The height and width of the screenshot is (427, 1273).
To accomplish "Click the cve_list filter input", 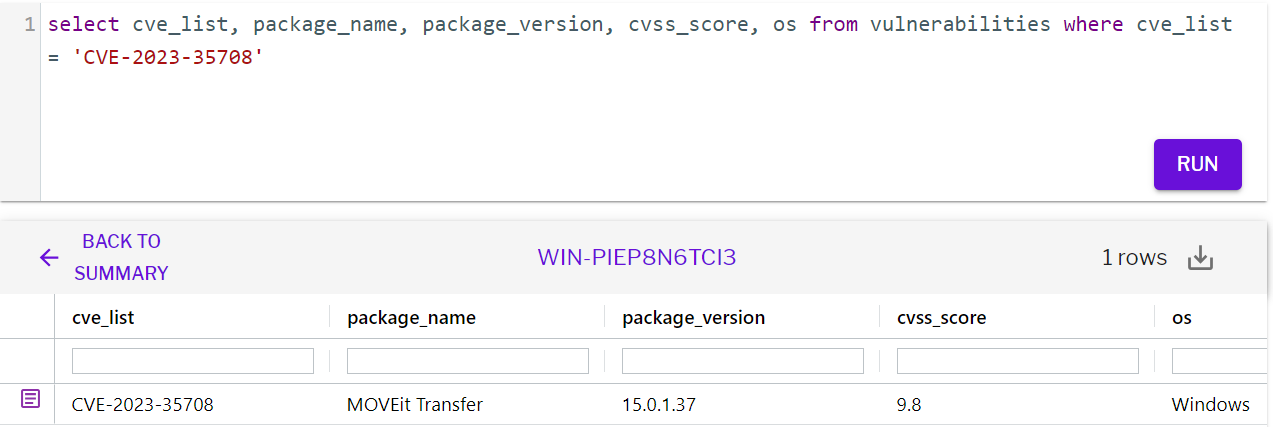I will click(x=193, y=361).
